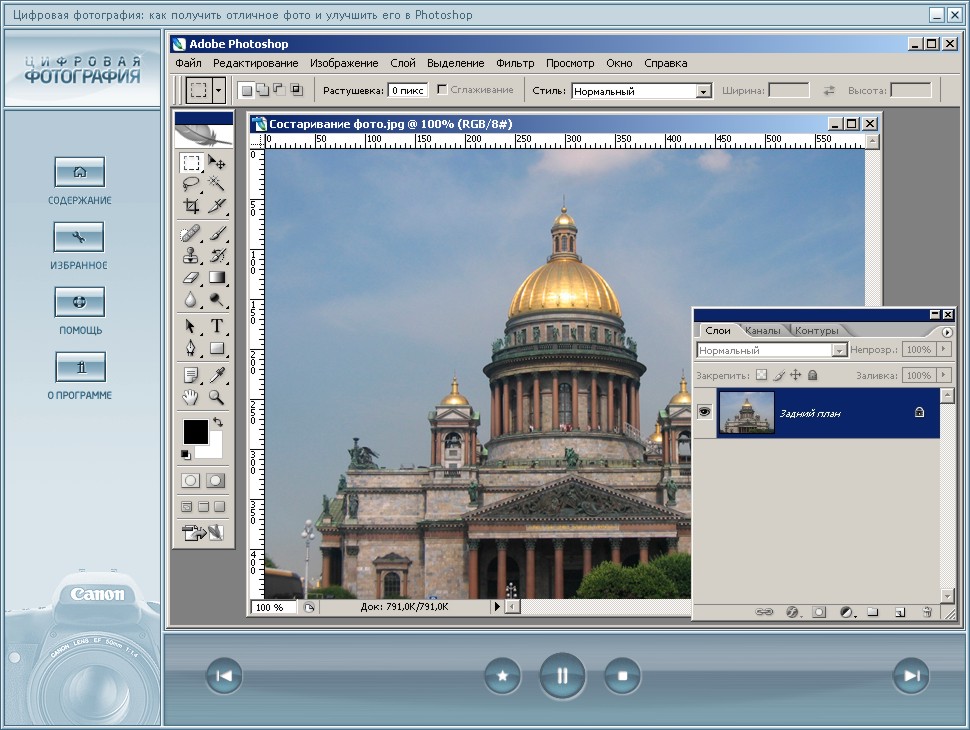Reset default foreground and background colors
The image size is (970, 730).
click(x=186, y=455)
